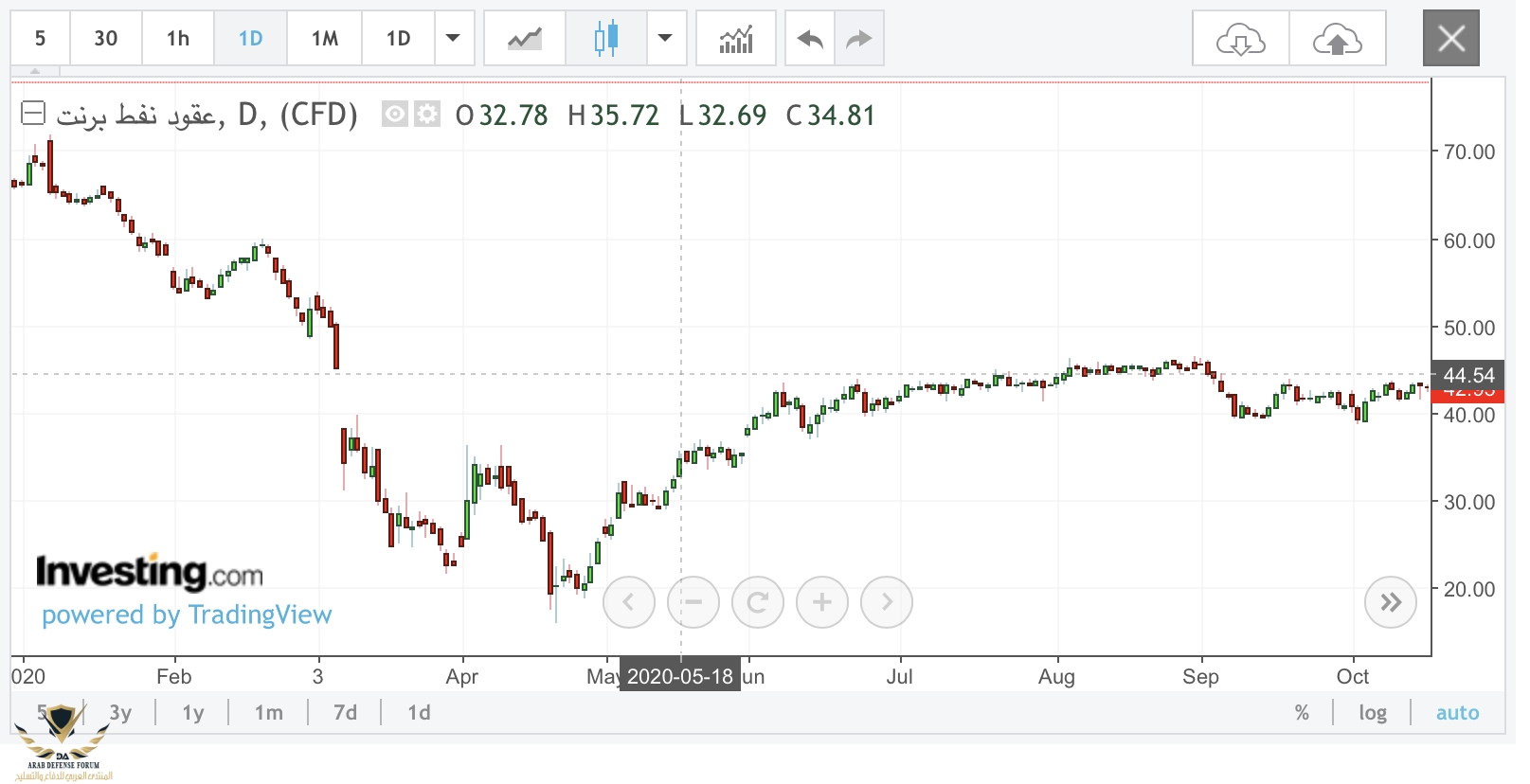Image resolution: width=1530 pixels, height=784 pixels.
Task: Click the undo arrow icon
Action: pyautogui.click(x=810, y=39)
